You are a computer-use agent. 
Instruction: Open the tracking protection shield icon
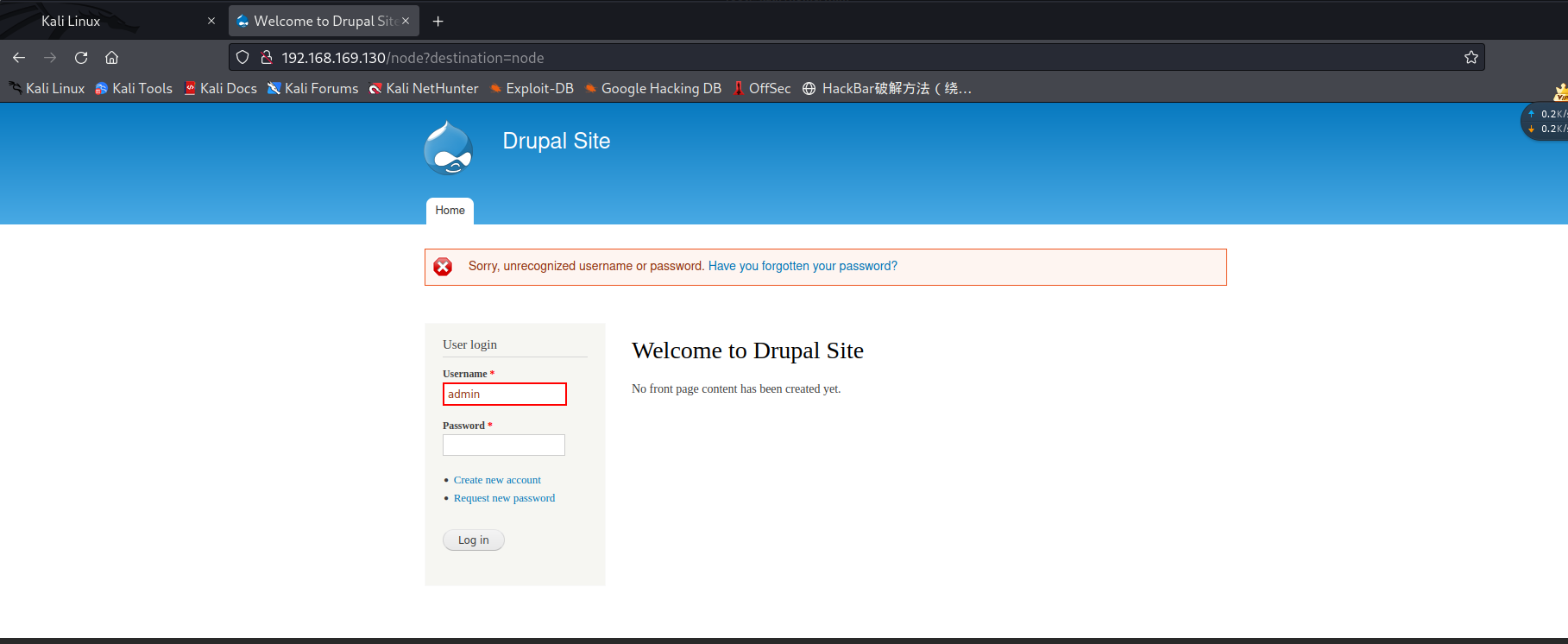click(242, 58)
